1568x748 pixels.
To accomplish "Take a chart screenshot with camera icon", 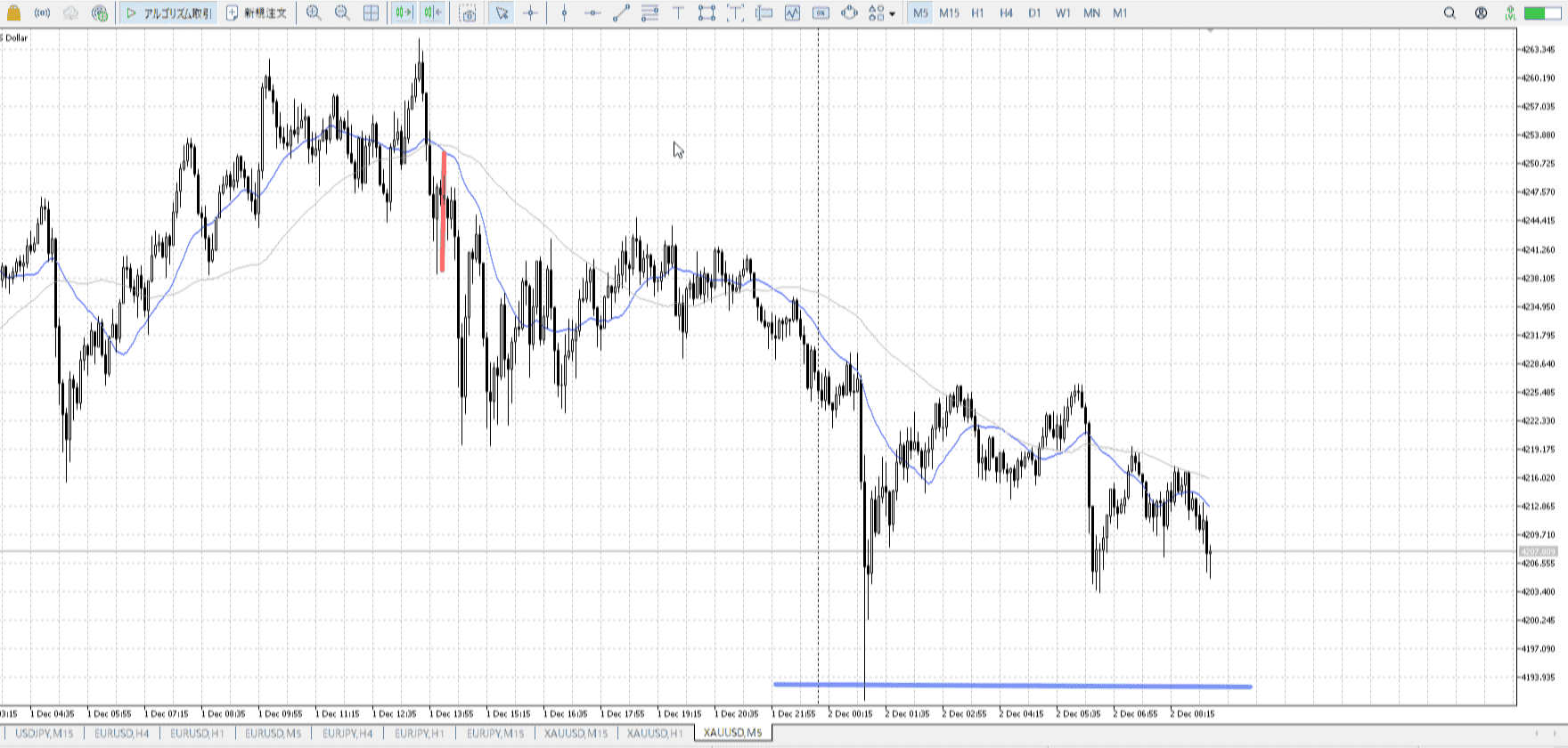I will [468, 13].
